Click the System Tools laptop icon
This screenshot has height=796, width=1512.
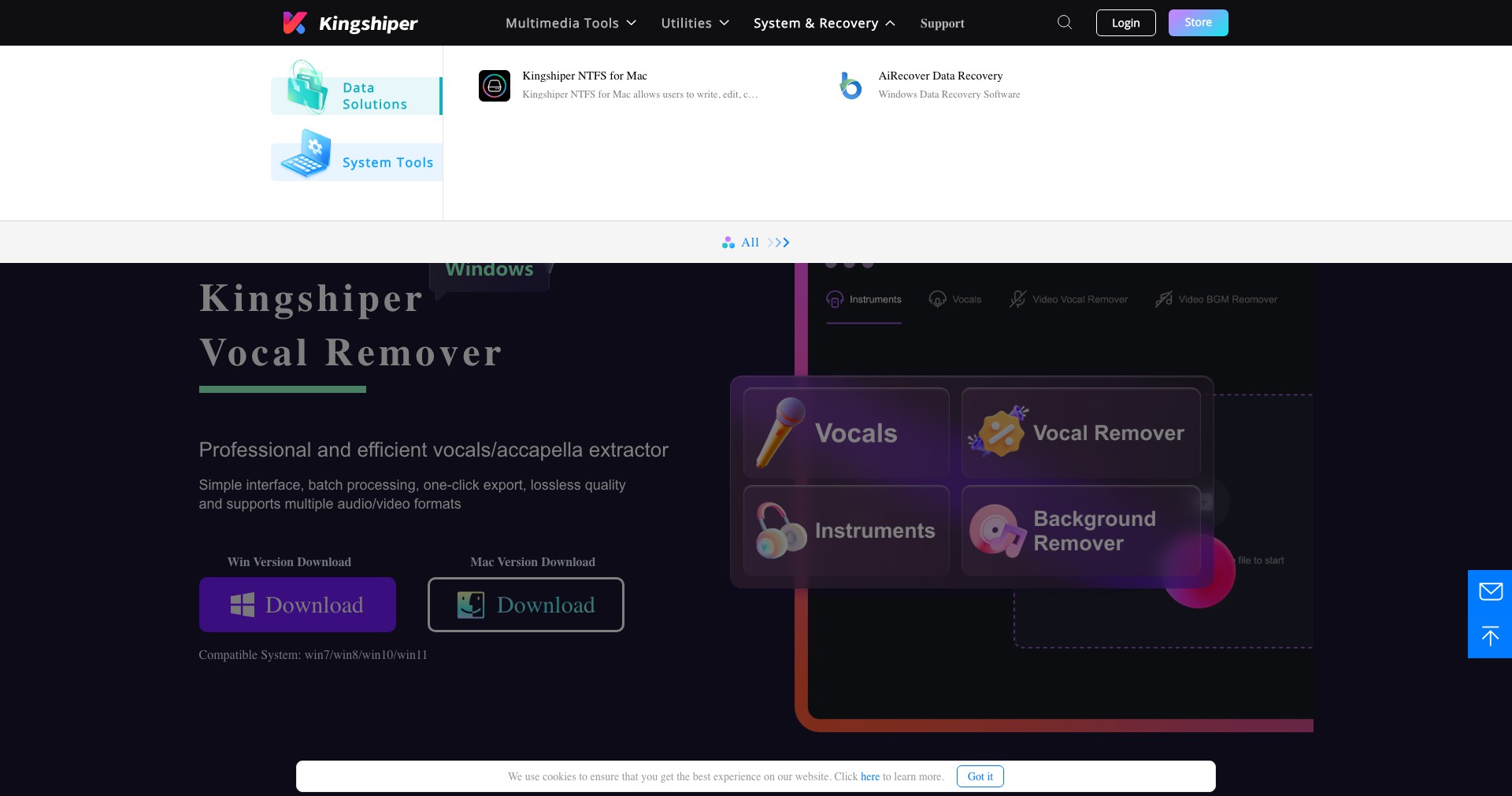pos(306,154)
